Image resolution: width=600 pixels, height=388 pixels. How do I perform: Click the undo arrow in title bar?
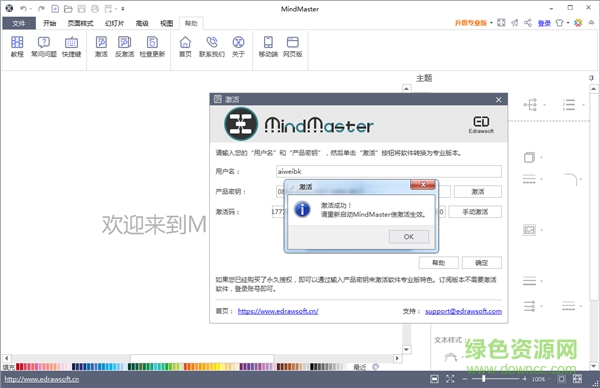[23, 8]
